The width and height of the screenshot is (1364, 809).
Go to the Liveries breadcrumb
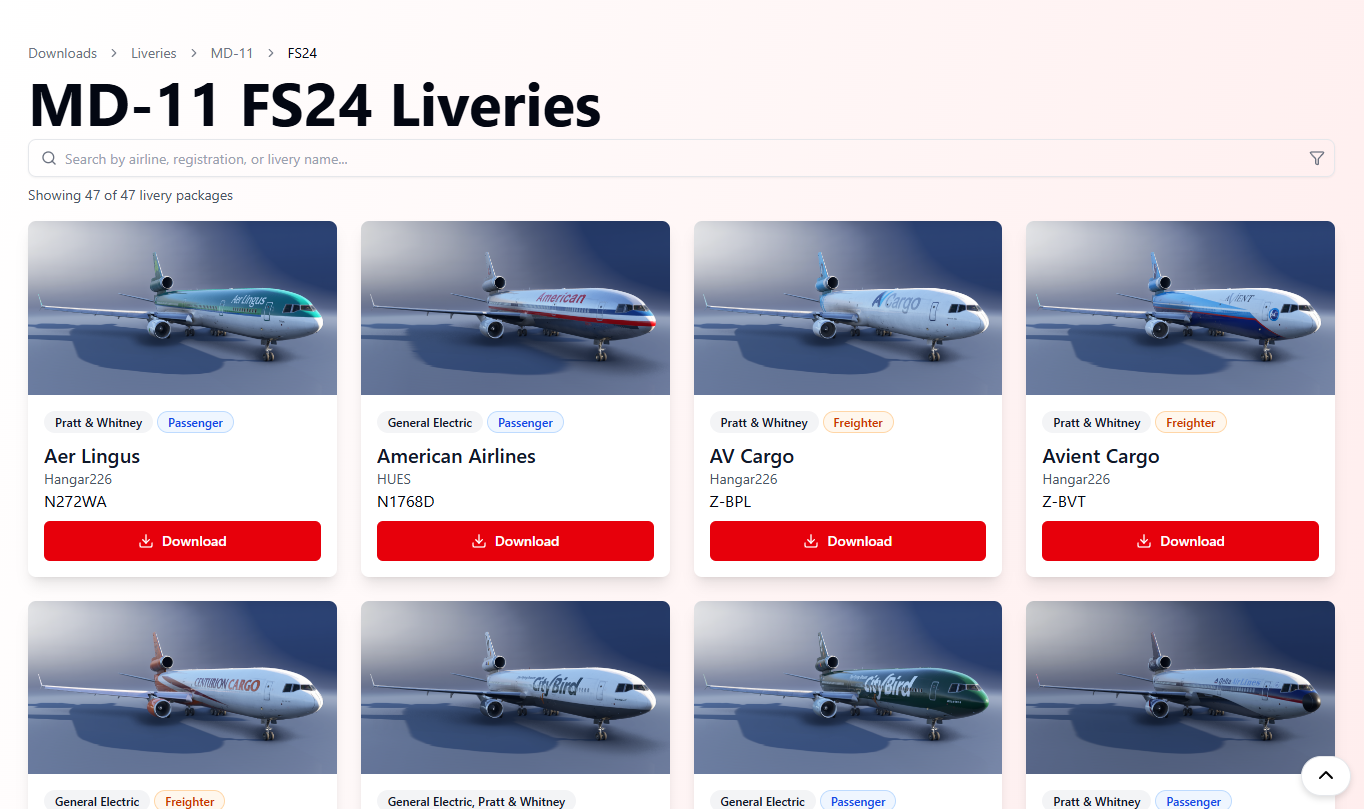coord(154,53)
